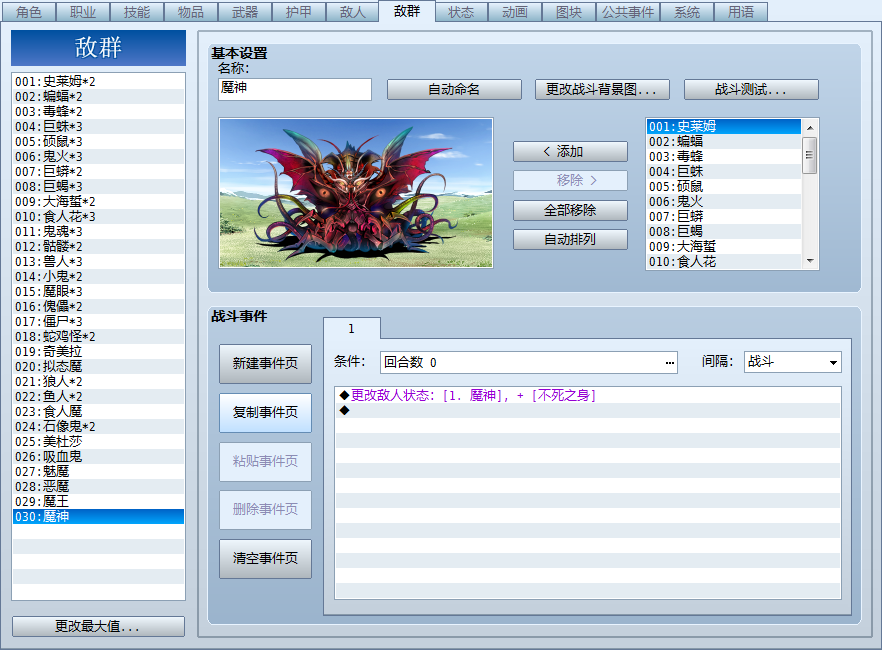Switch to the 职业 tab
The image size is (882, 650).
click(x=83, y=12)
